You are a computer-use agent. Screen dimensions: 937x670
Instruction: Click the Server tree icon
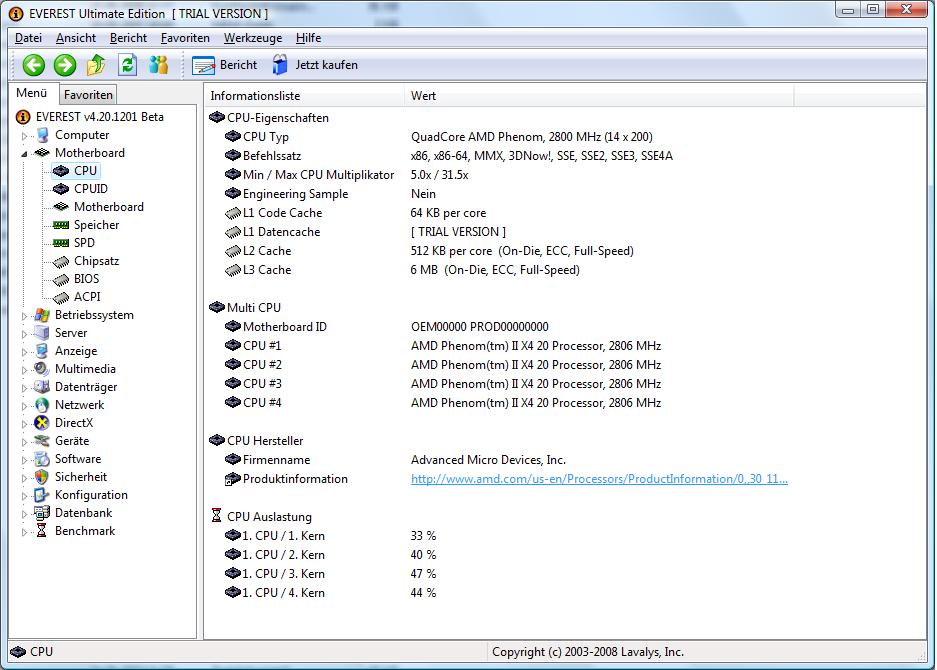[42, 333]
